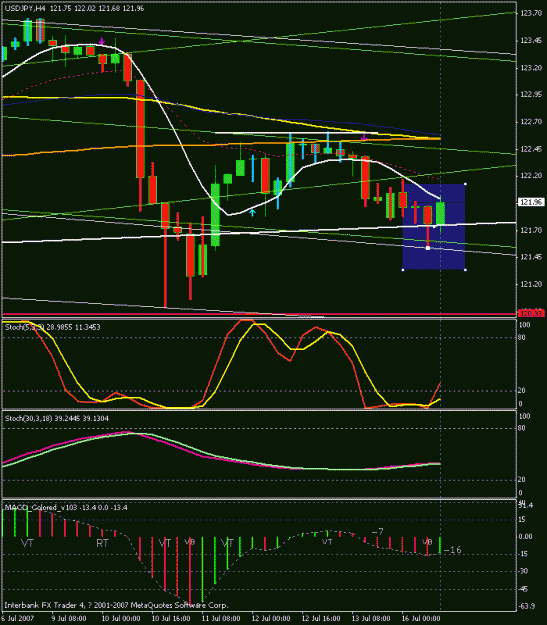
Task: Click the RT label in the MACD pane
Action: coord(102,543)
